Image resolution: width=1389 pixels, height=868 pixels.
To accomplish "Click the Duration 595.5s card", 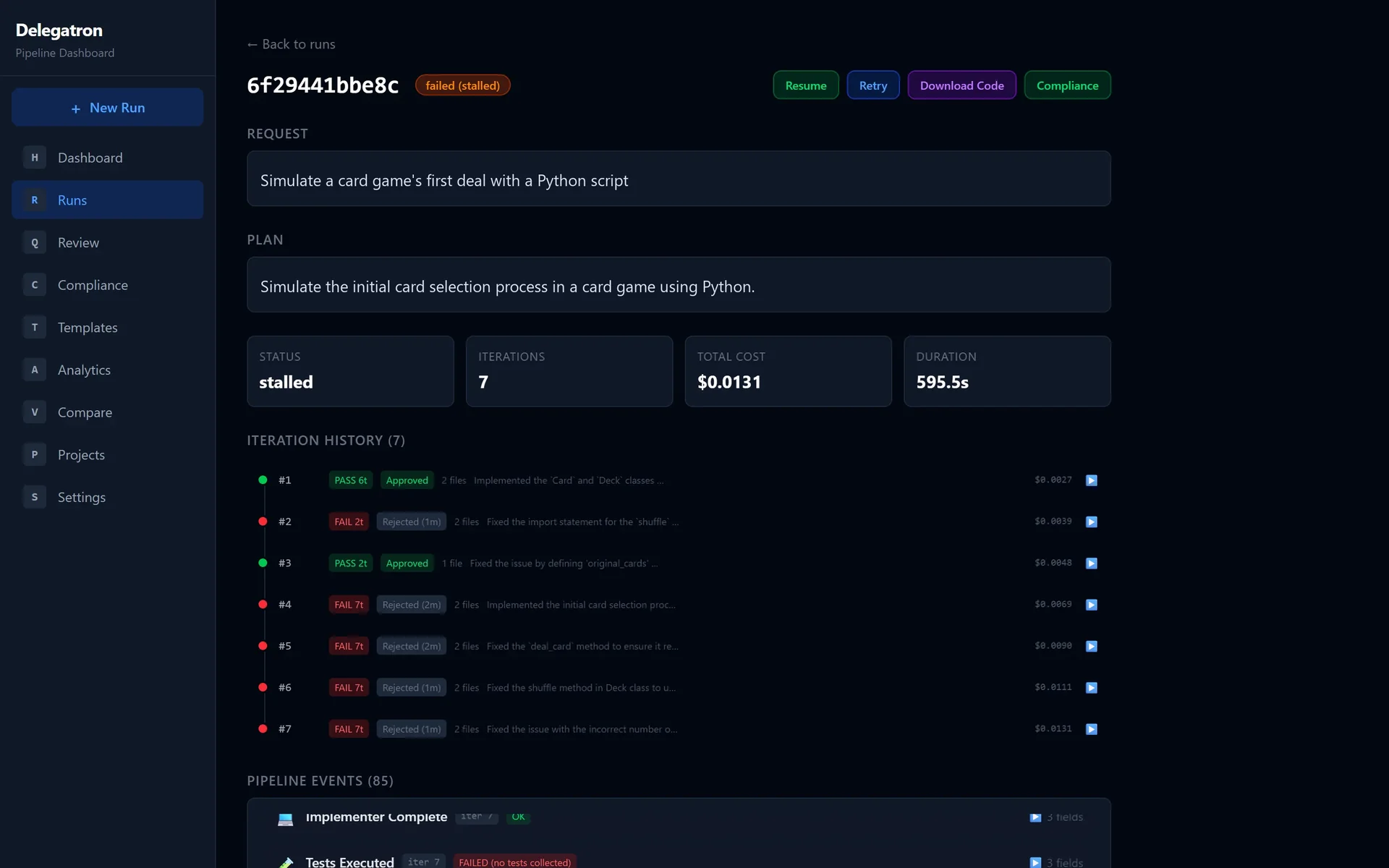I will (x=1007, y=371).
